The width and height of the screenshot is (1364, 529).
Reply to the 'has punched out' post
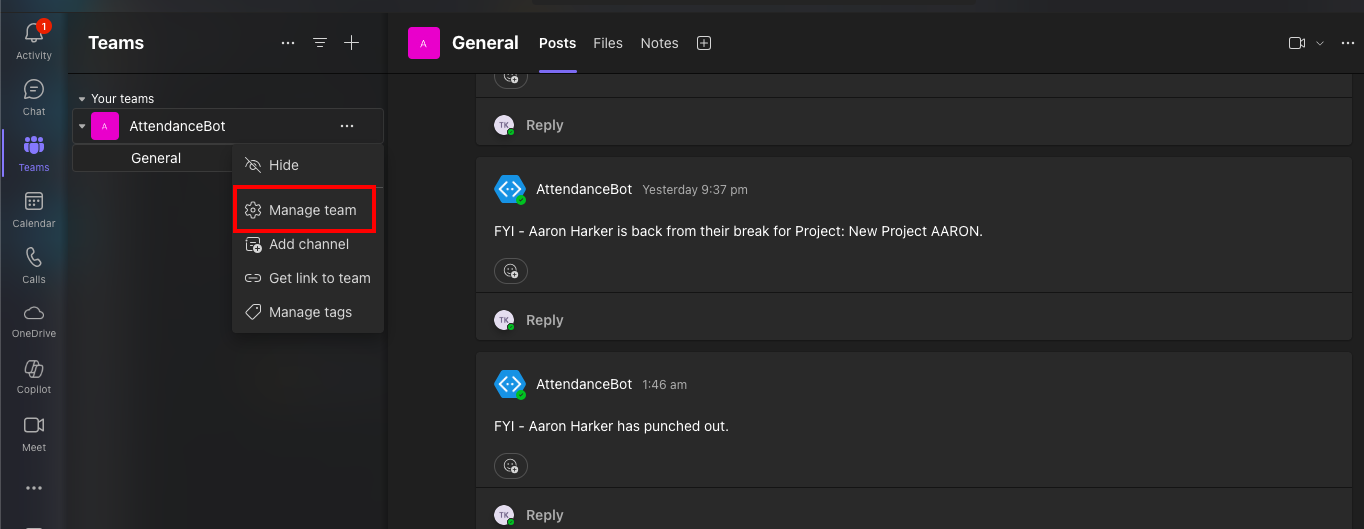coord(544,515)
